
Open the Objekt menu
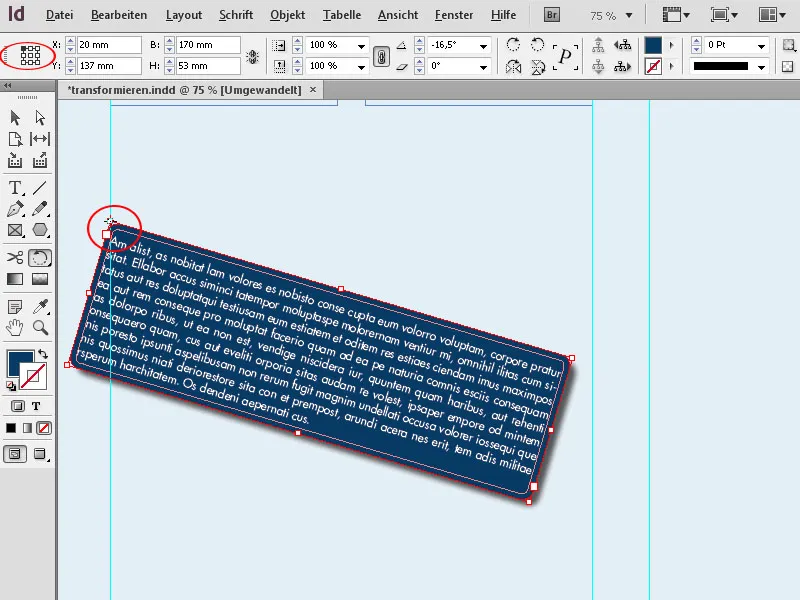tap(287, 15)
